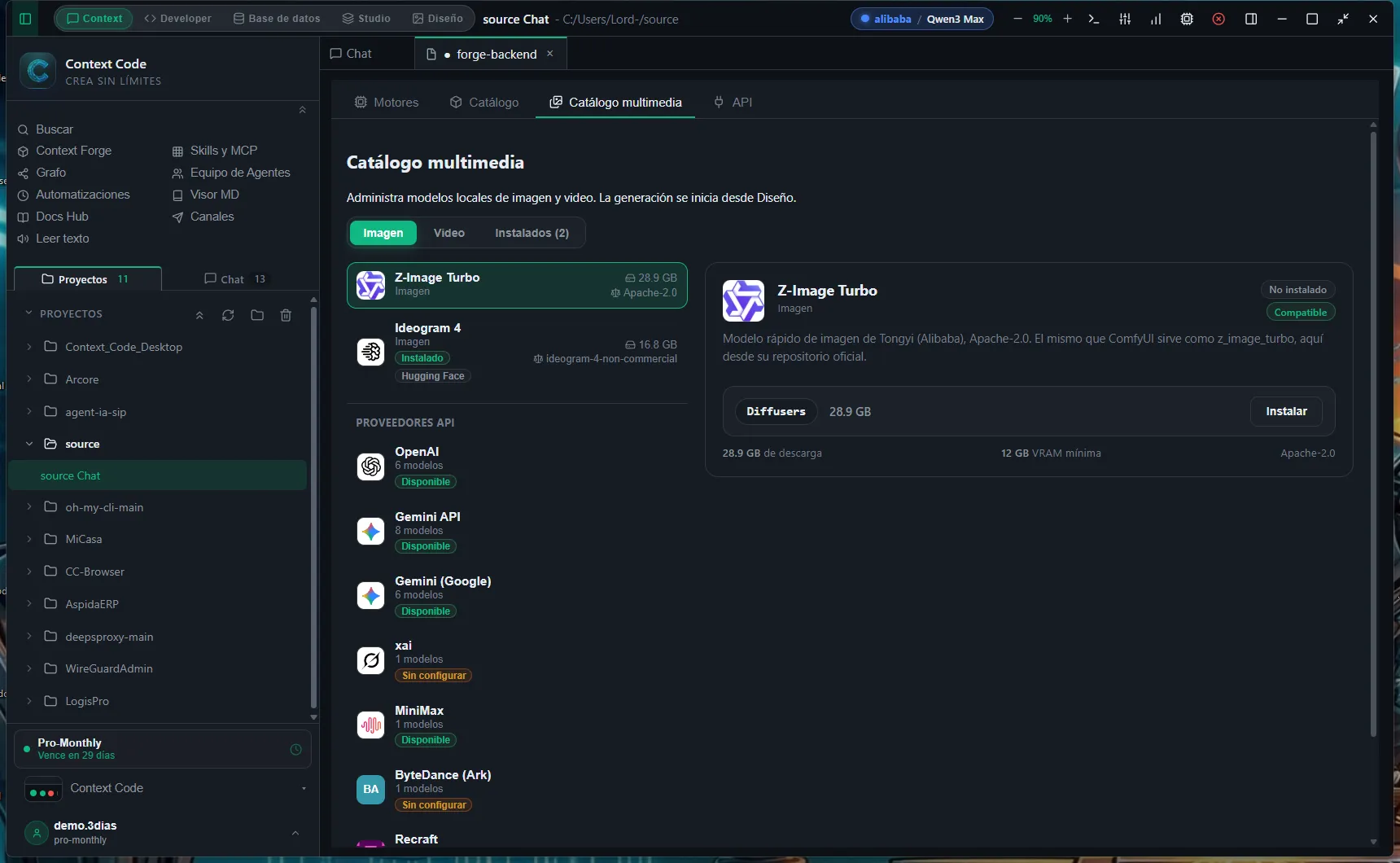Open the Motores tab
The width and height of the screenshot is (1400, 863).
[x=387, y=103]
